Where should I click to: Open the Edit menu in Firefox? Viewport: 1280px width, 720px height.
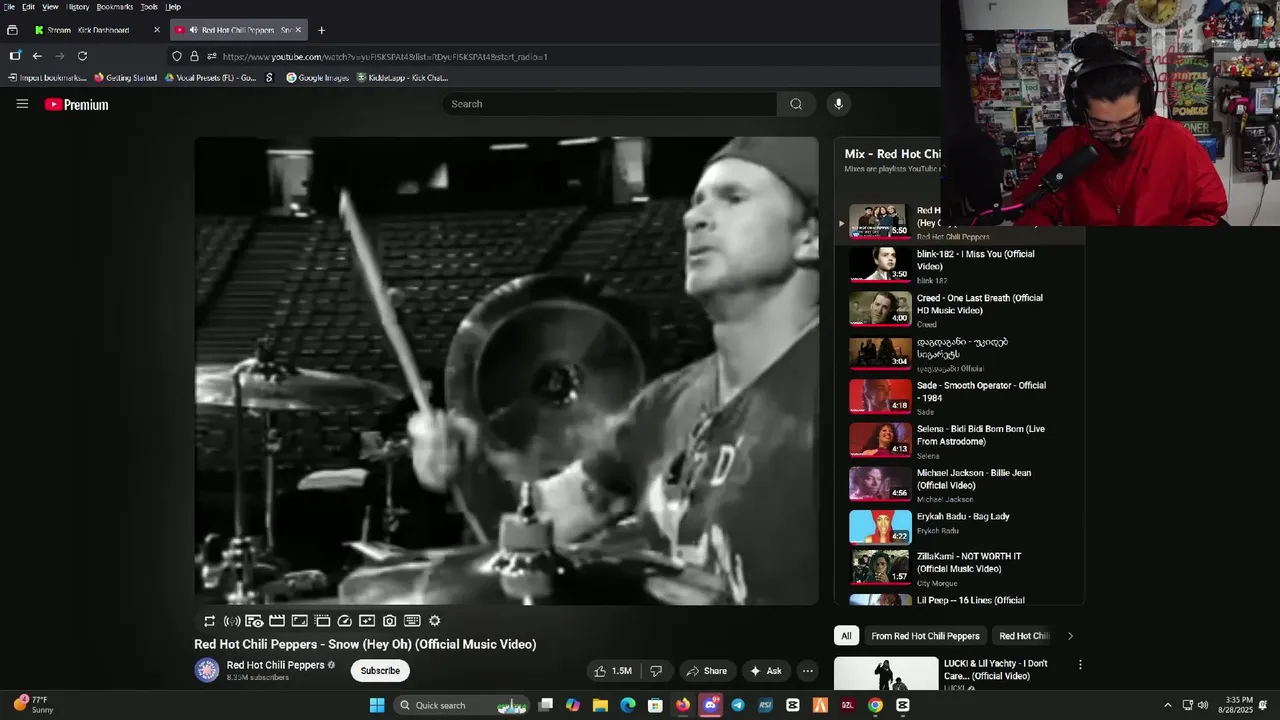coord(28,7)
